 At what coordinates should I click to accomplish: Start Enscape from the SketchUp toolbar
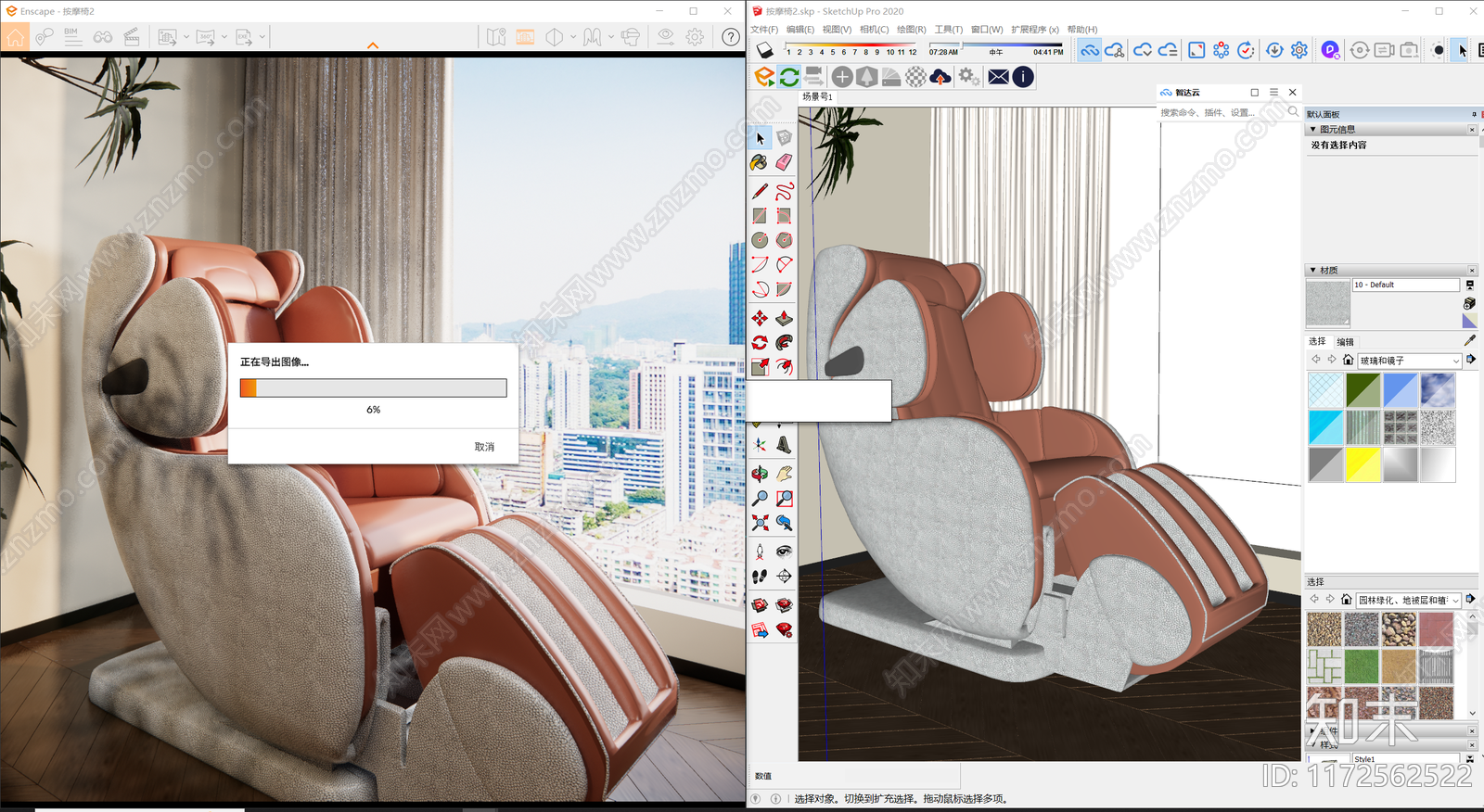click(764, 77)
